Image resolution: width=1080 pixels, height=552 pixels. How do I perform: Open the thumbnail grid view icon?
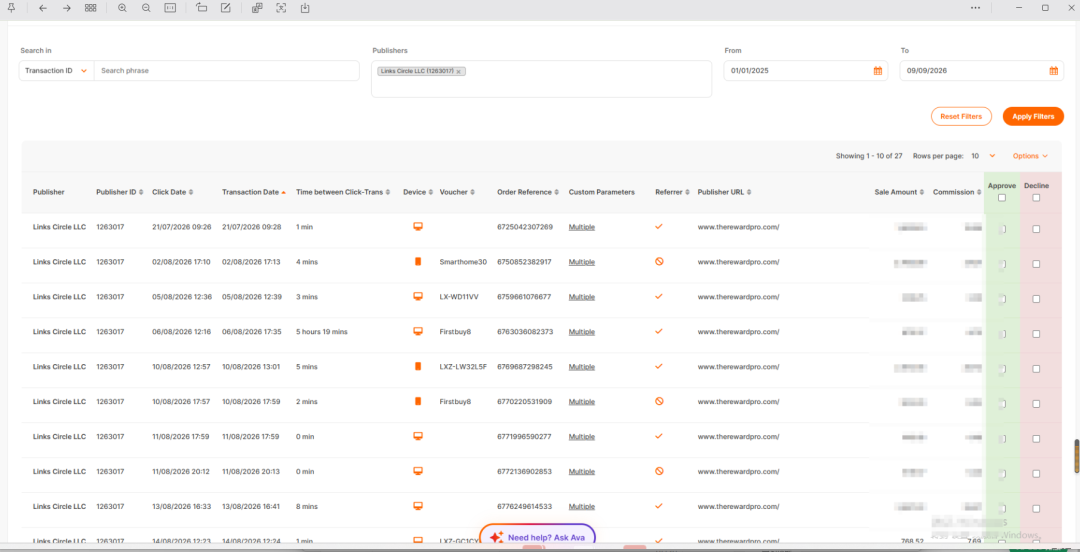90,8
